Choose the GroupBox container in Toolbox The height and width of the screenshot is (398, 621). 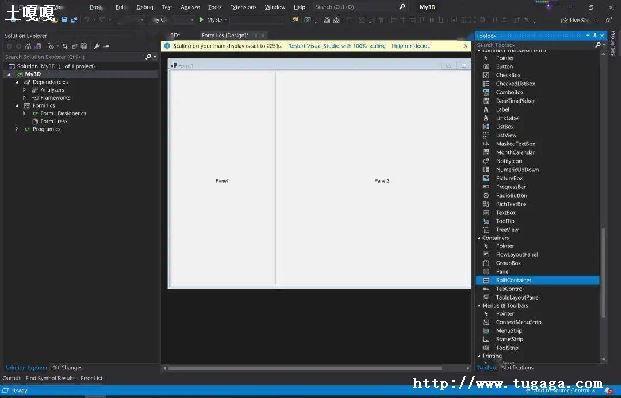508,263
